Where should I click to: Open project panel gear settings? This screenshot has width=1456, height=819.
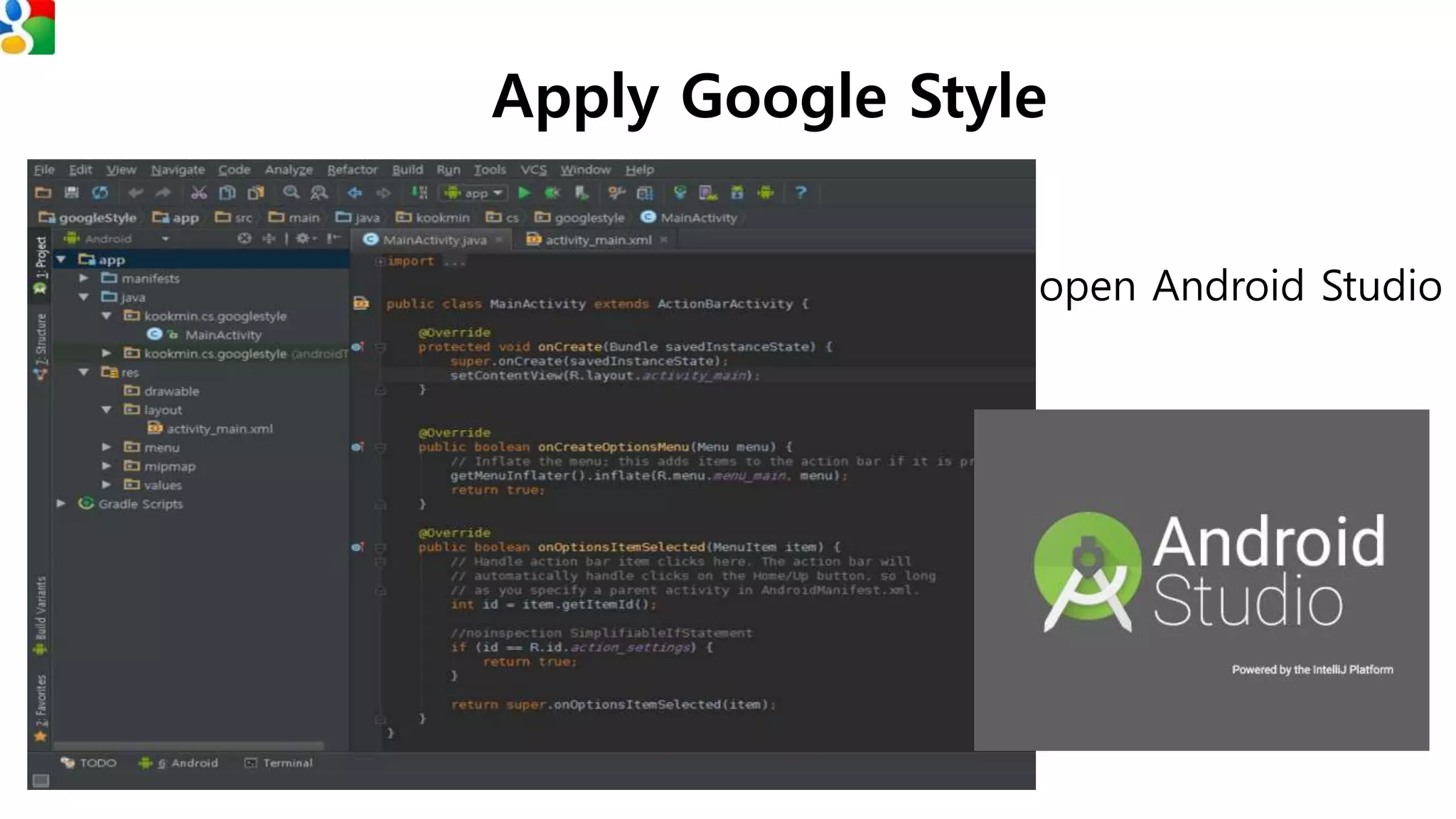coord(306,239)
